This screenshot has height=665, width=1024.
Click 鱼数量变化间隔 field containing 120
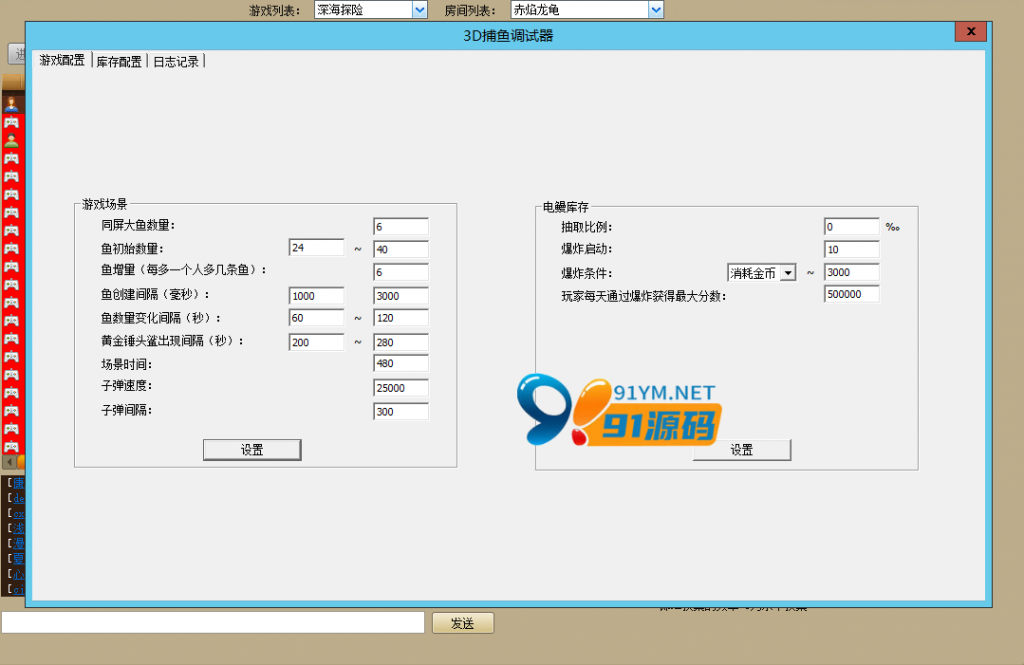point(401,318)
